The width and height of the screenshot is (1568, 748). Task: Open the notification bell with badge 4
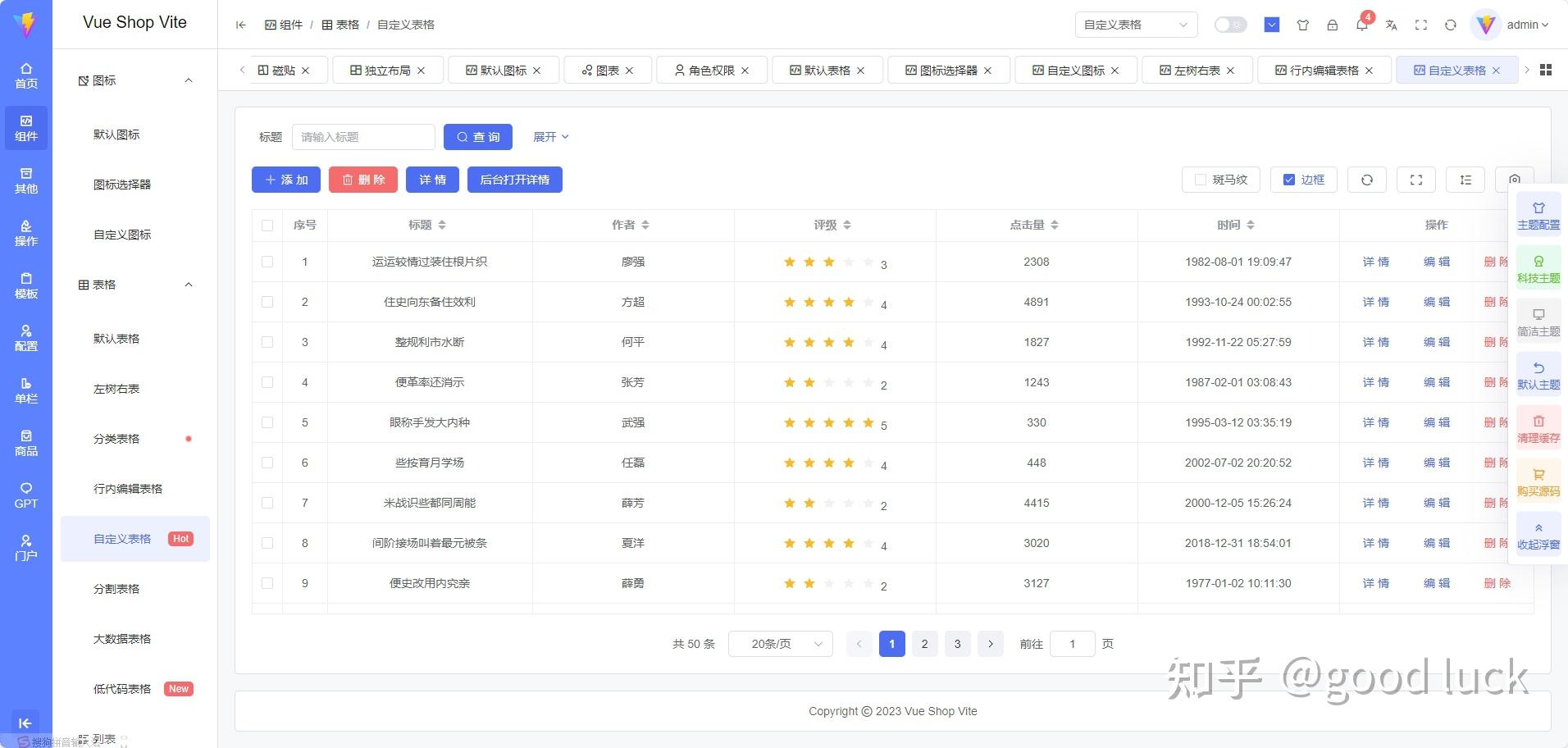[x=1362, y=25]
